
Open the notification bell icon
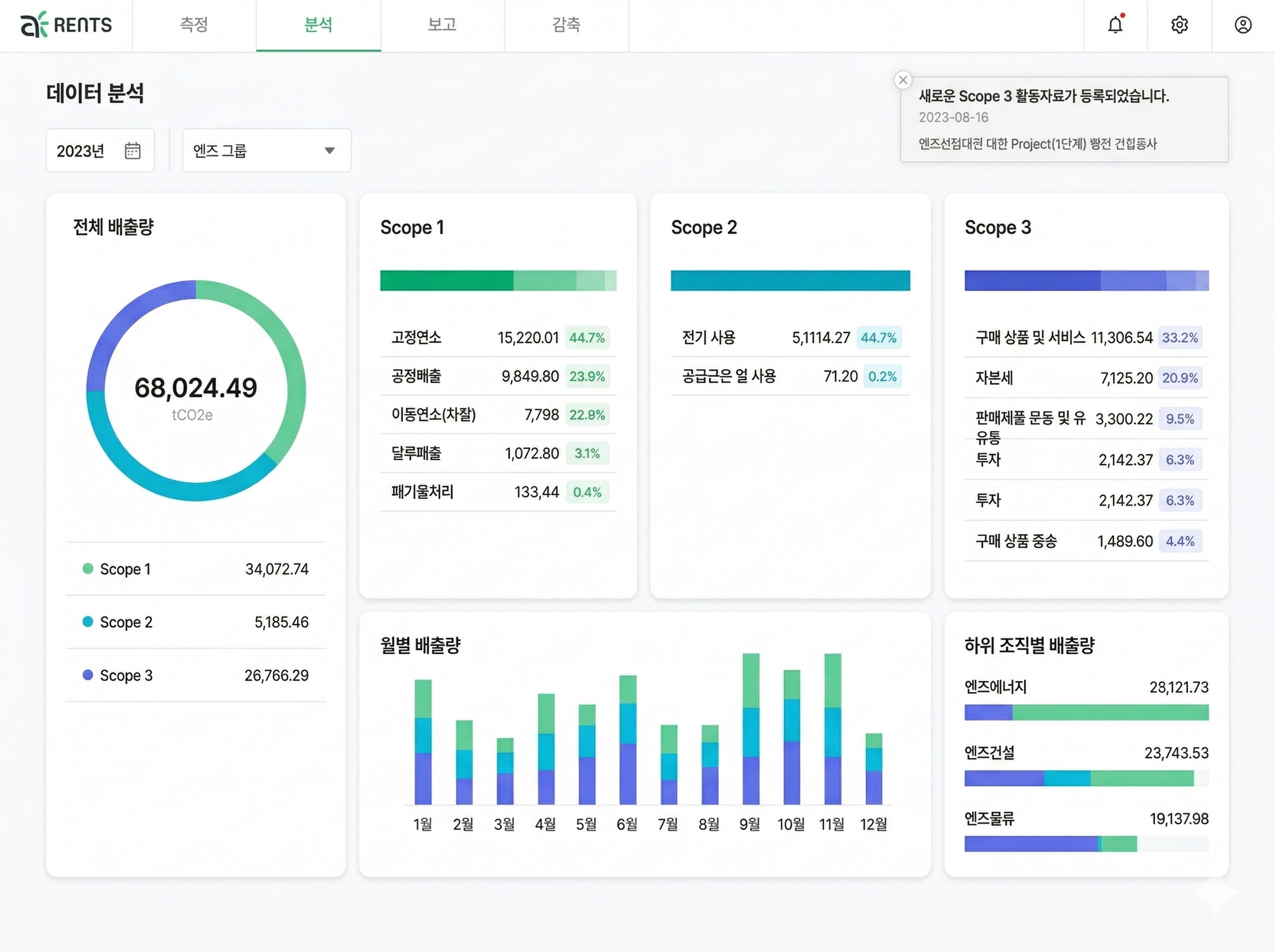1115,25
